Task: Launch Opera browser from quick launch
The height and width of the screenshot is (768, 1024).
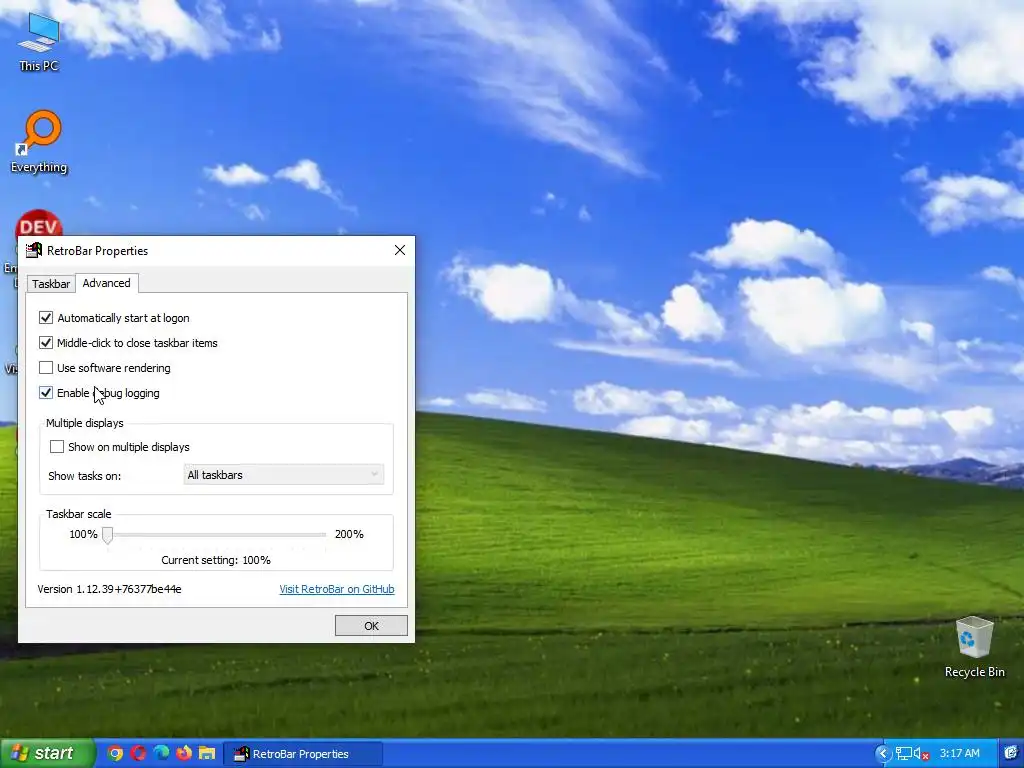Action: (138, 754)
